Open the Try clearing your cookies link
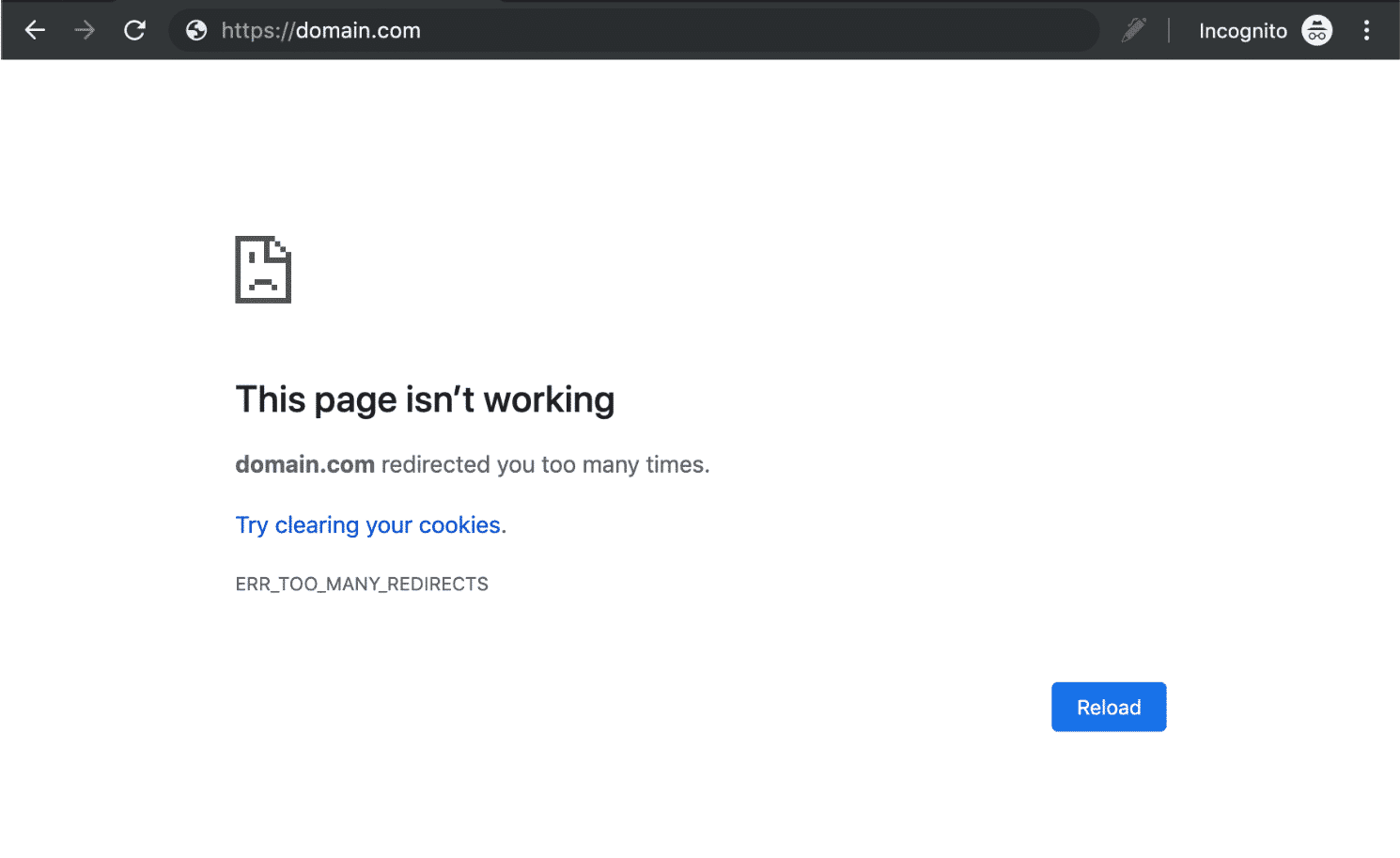Image resolution: width=1400 pixels, height=858 pixels. coord(367,524)
